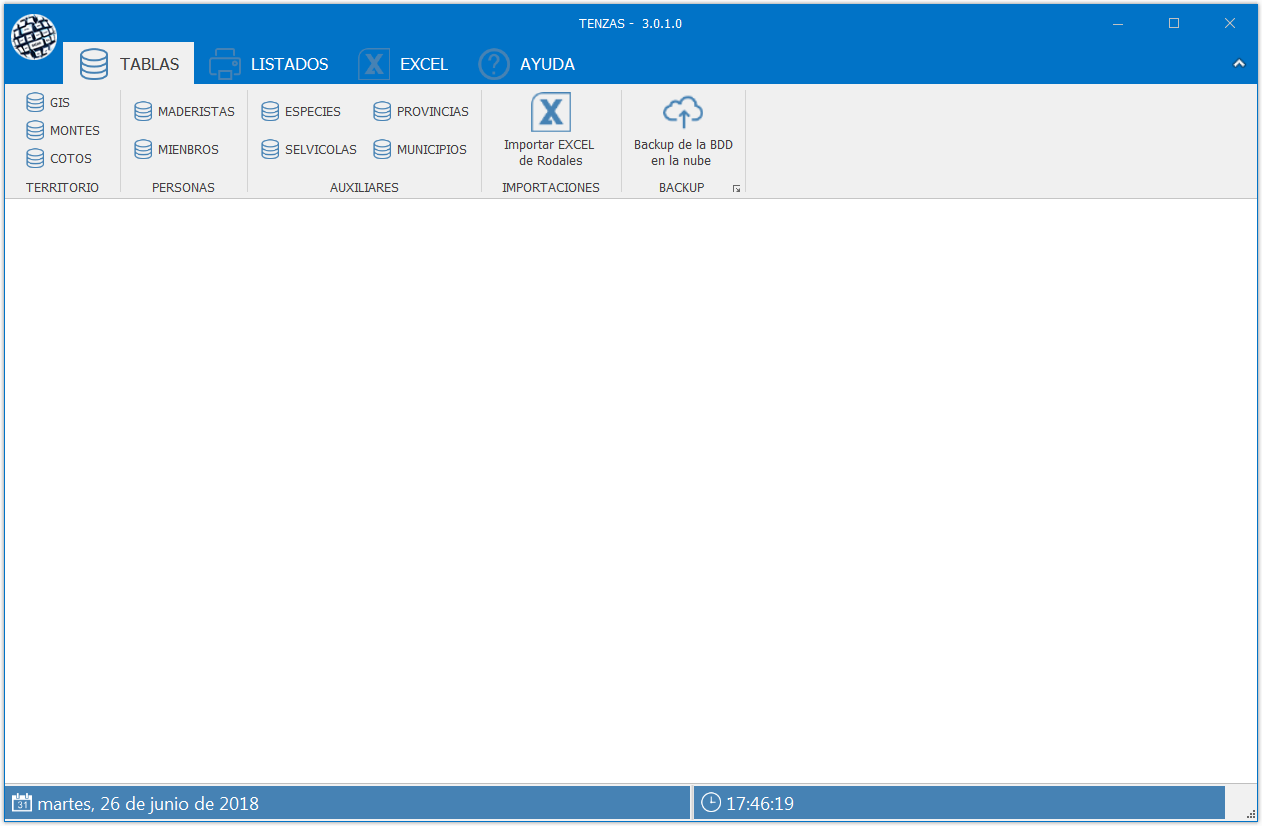Open the COTOS table
Image resolution: width=1262 pixels, height=826 pixels.
59,158
